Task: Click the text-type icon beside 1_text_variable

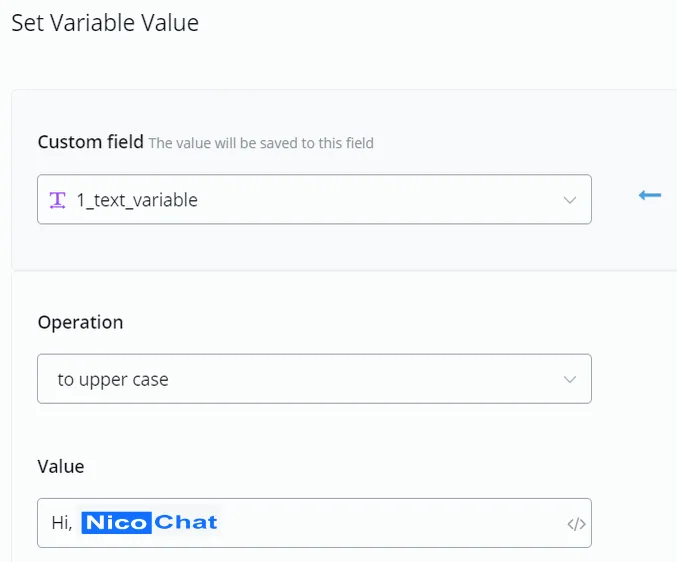Action: click(57, 200)
